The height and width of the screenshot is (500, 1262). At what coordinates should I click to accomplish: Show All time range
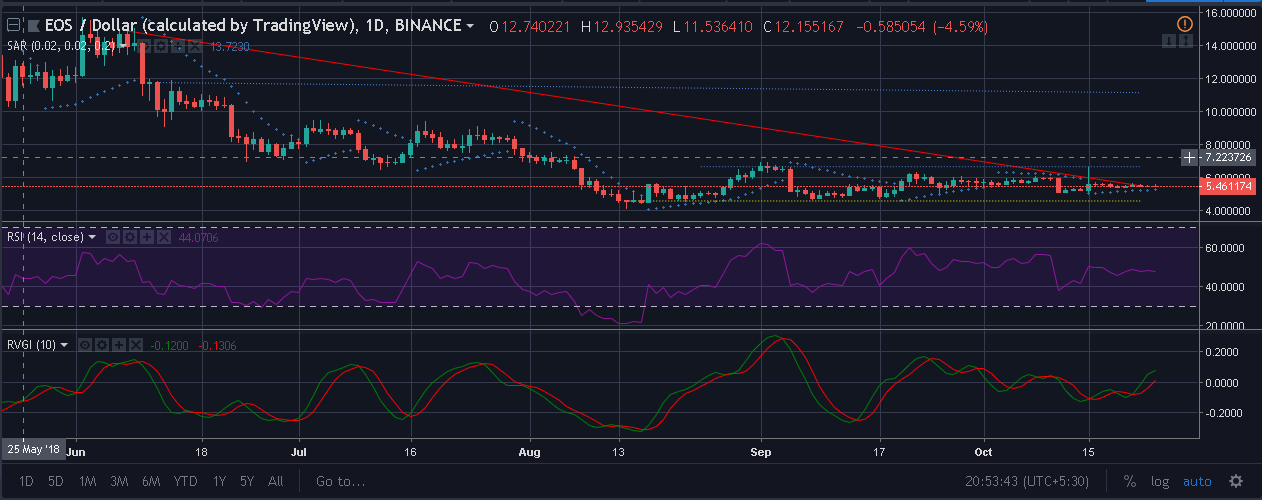pyautogui.click(x=276, y=481)
